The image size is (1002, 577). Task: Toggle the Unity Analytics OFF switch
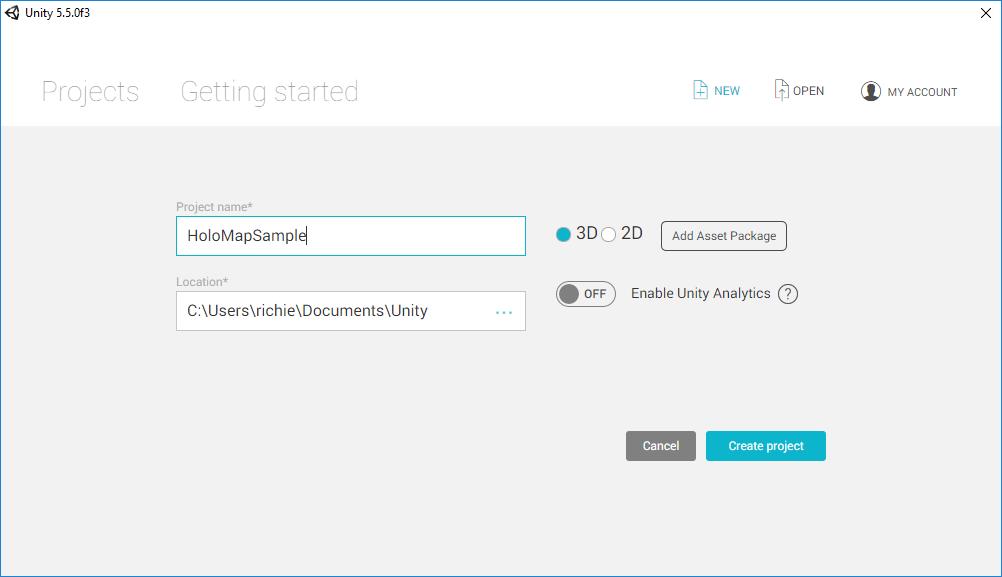click(x=585, y=294)
